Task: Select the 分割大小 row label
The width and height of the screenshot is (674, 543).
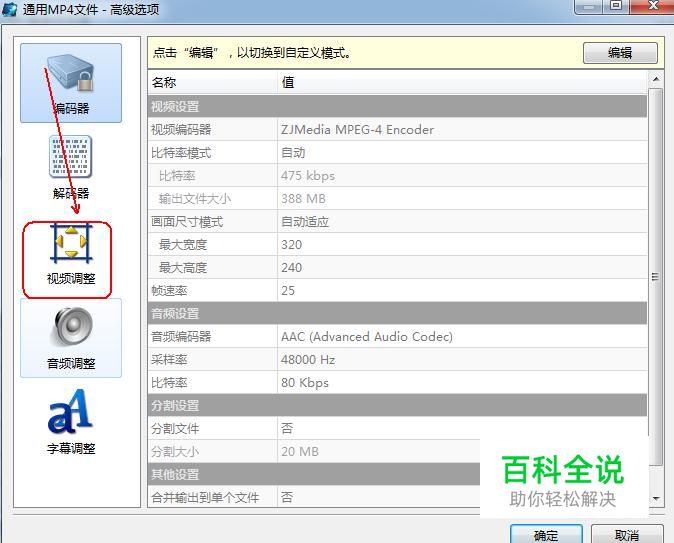Action: (175, 451)
